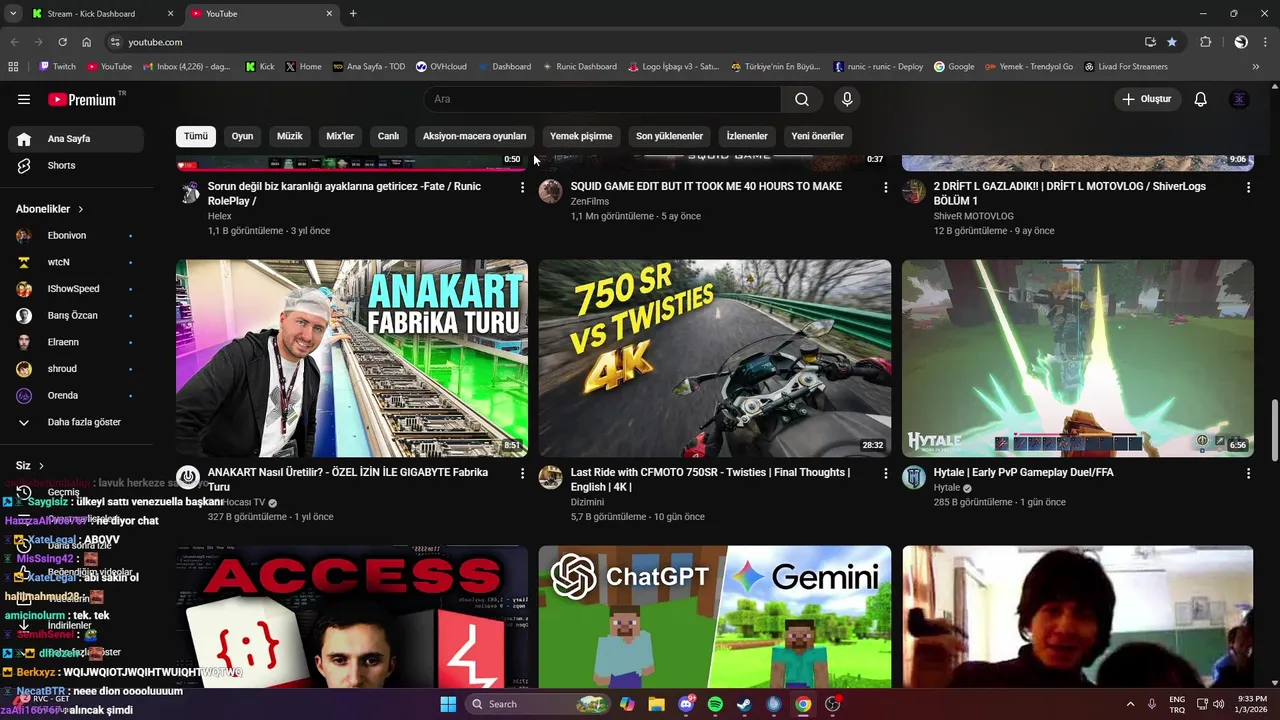Click the YouTube Premium logo
This screenshot has height=720, width=1280.
point(82,99)
